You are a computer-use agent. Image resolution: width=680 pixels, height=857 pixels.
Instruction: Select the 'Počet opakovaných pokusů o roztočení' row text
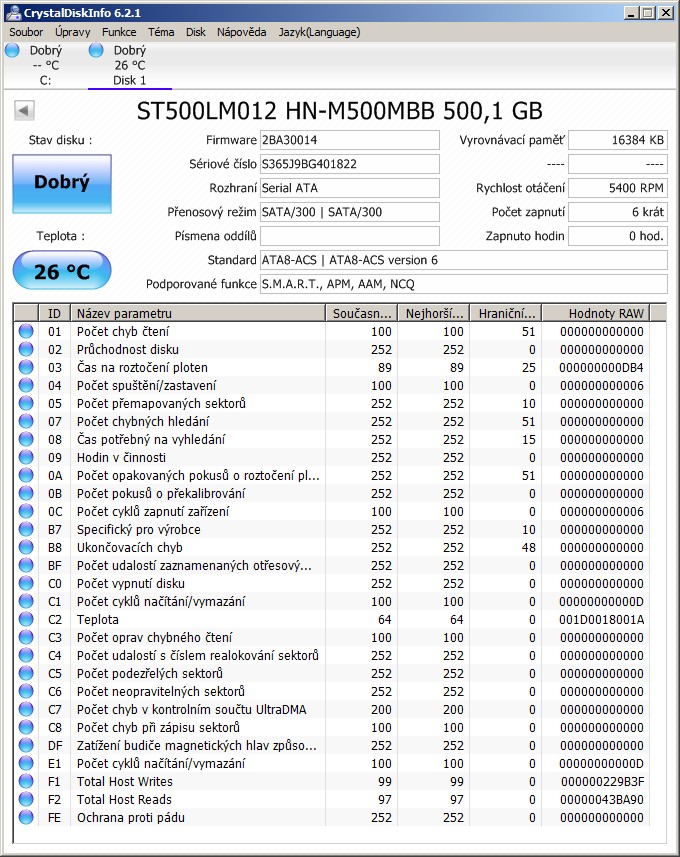pos(198,476)
